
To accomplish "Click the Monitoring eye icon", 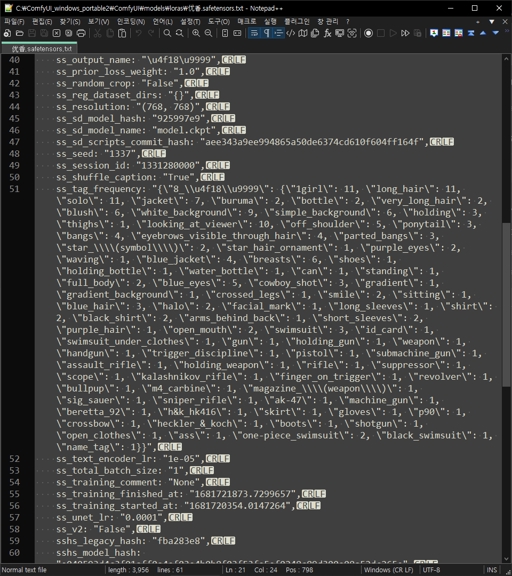I will [352, 33].
